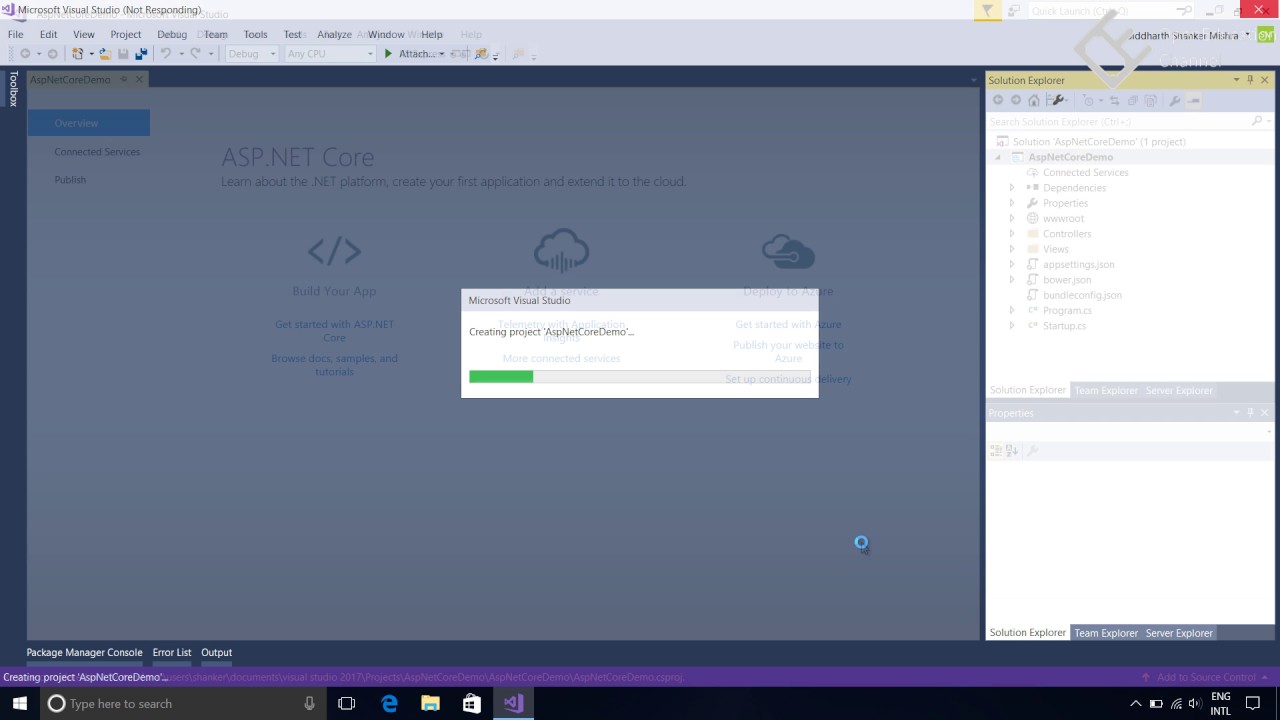Switch to Team Explorer tab at bottom
This screenshot has width=1280, height=720.
coord(1106,633)
